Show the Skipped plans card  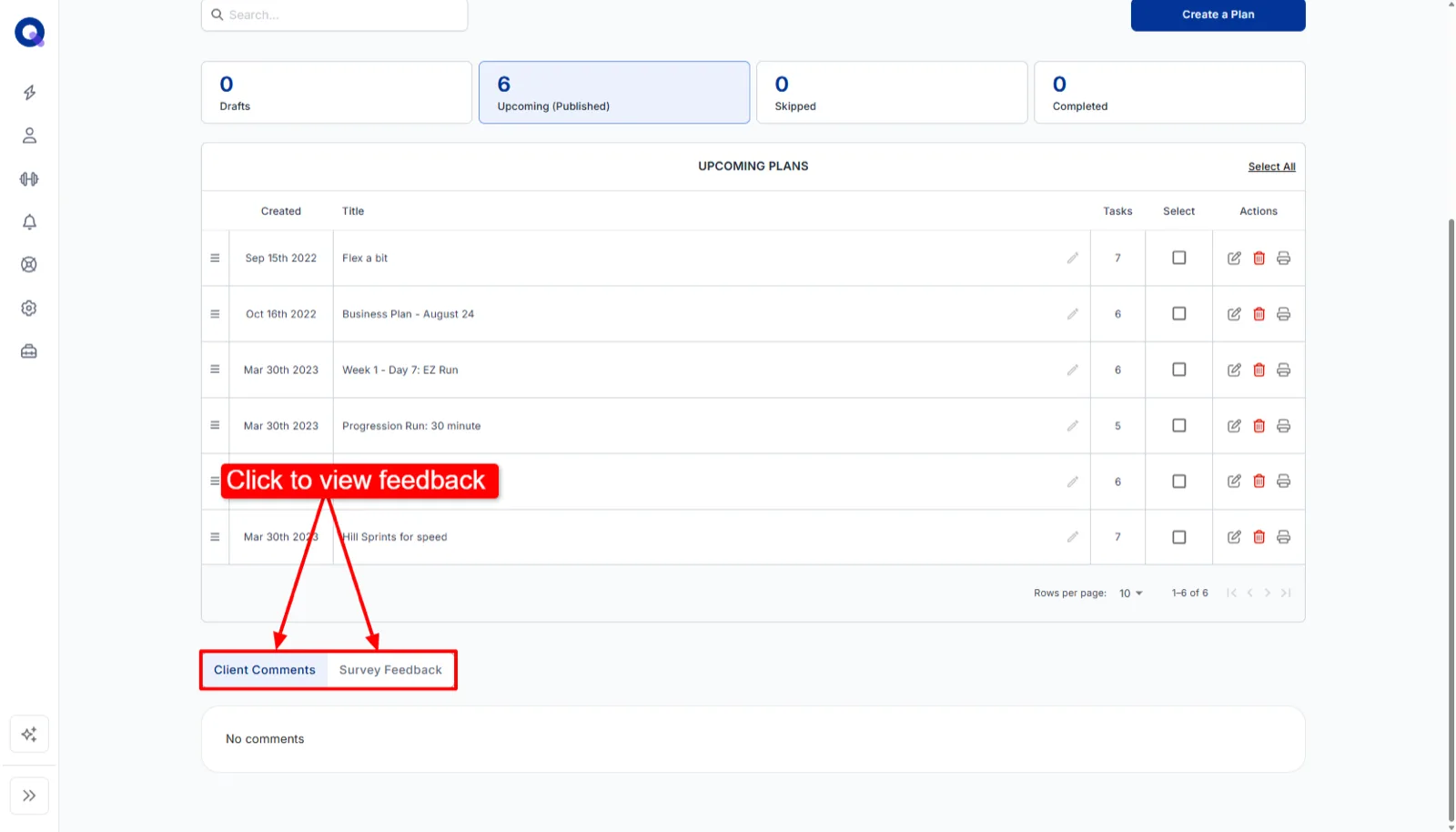(x=892, y=93)
